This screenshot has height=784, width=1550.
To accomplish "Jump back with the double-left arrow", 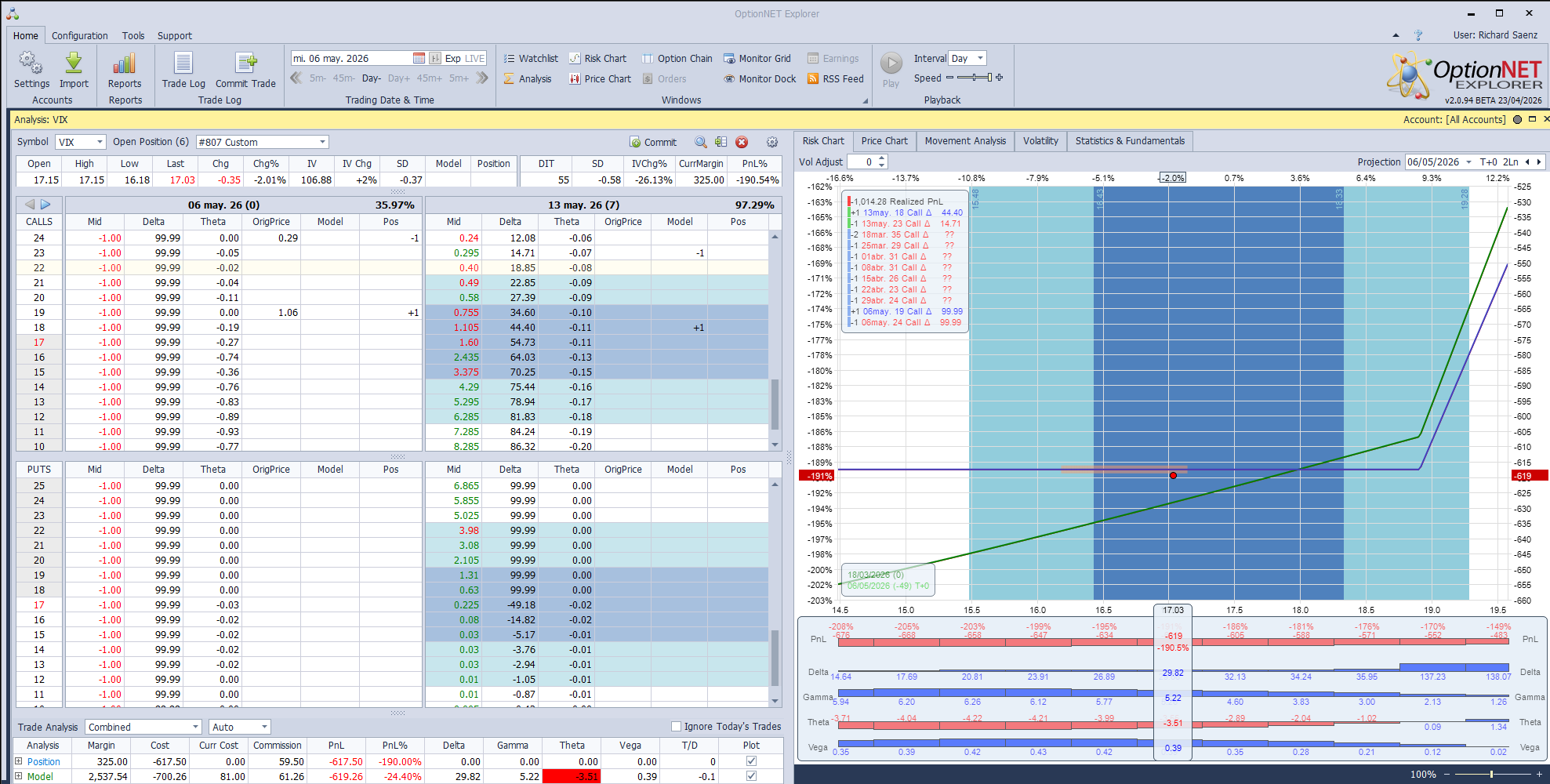I will pos(296,78).
